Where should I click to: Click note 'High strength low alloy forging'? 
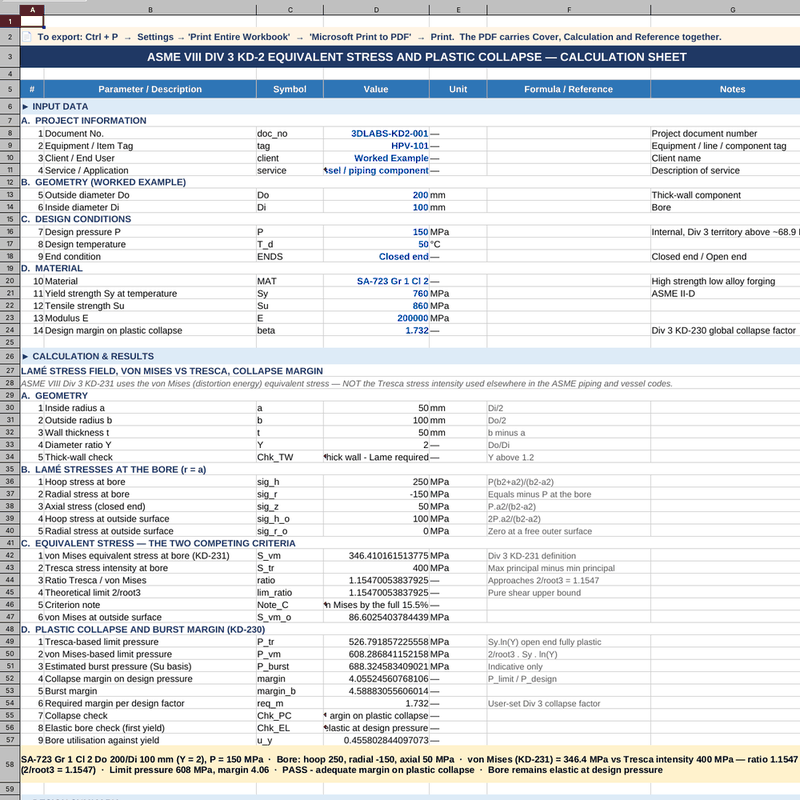pyautogui.click(x=713, y=281)
